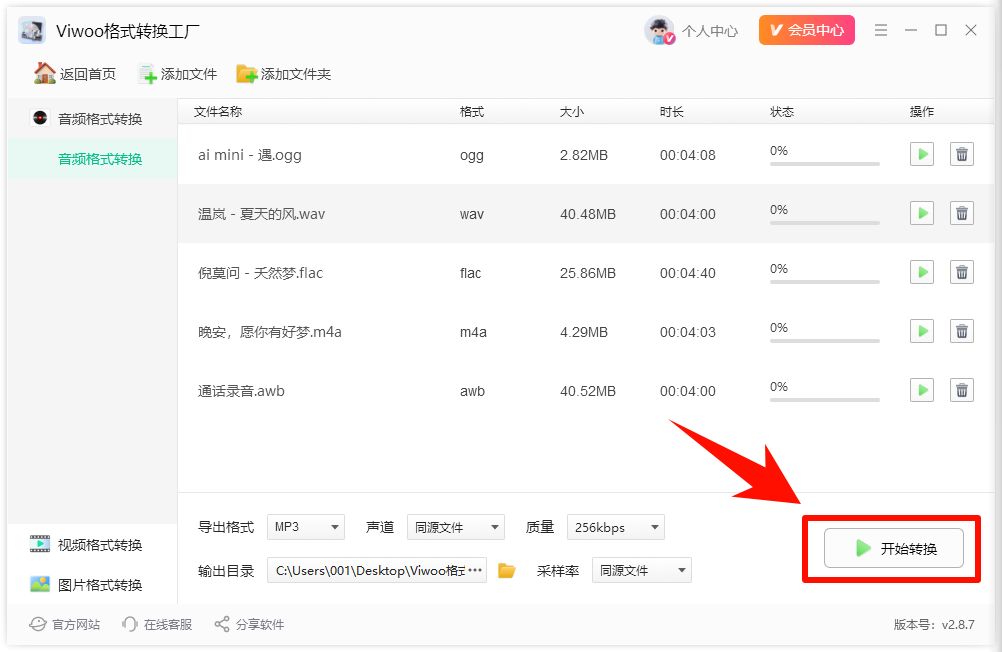Image resolution: width=1002 pixels, height=652 pixels.
Task: Open 官方网站 link
Action: tap(65, 624)
